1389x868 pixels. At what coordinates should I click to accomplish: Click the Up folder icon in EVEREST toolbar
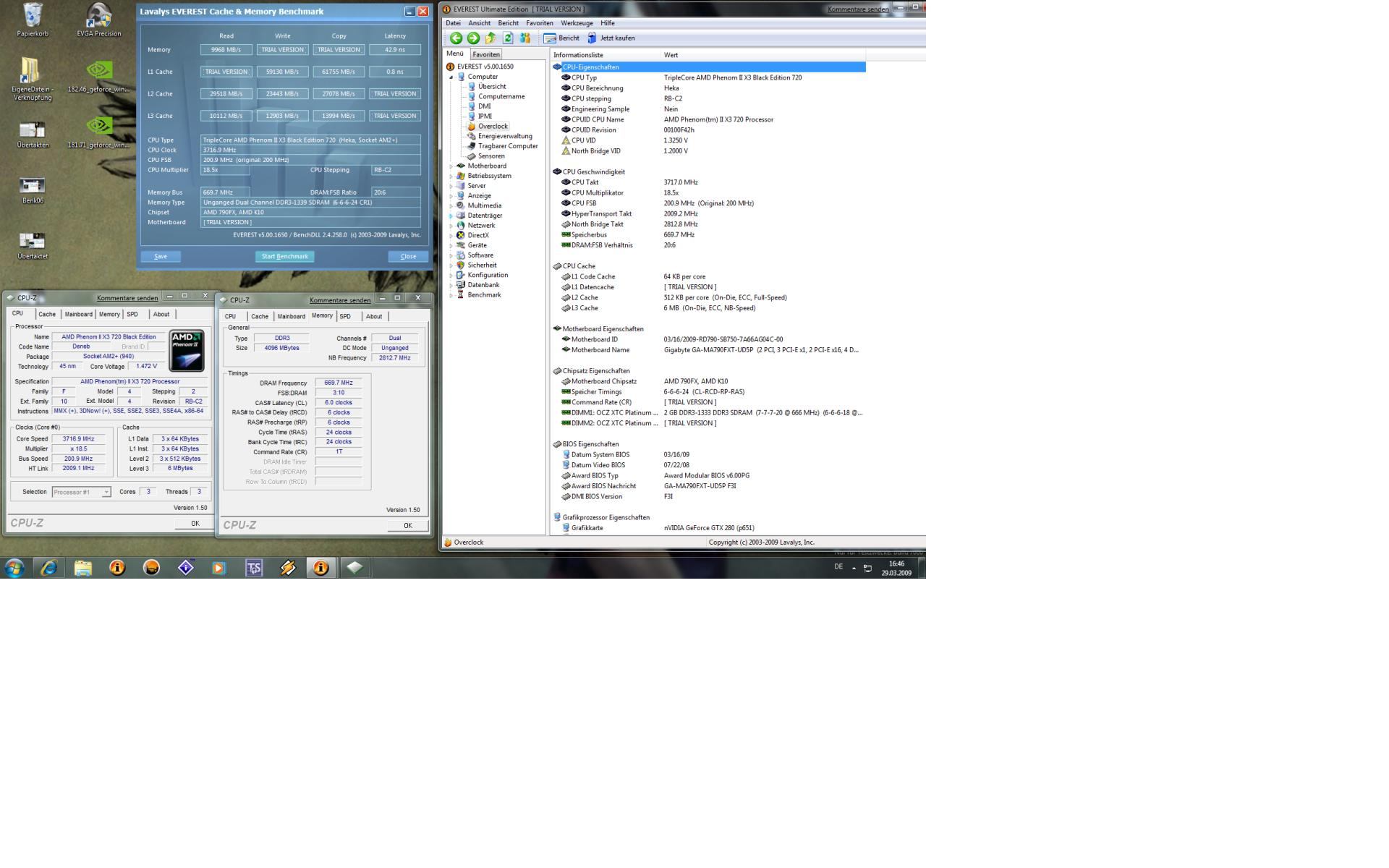[490, 38]
